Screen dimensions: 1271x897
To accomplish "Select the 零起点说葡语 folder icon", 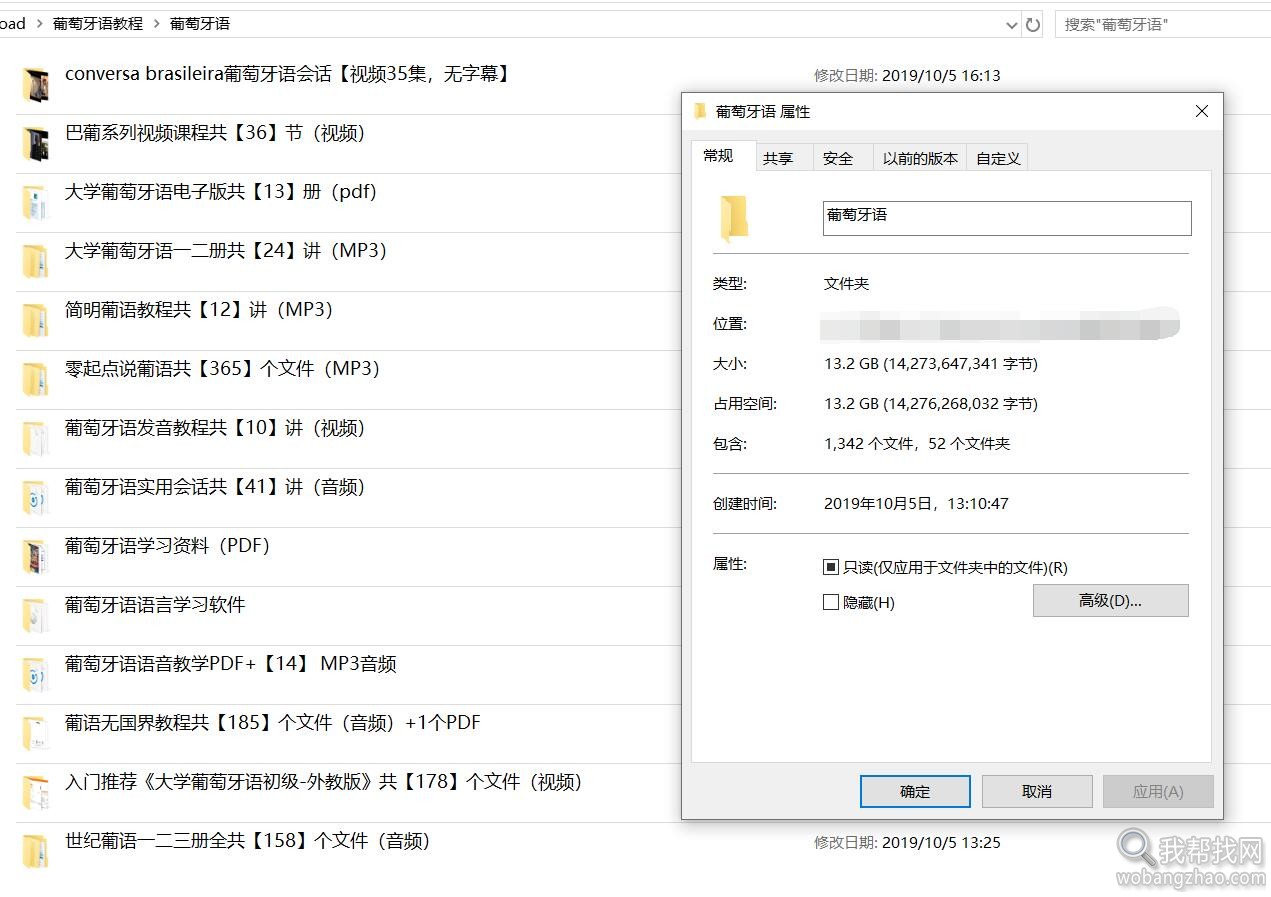I will tap(36, 378).
